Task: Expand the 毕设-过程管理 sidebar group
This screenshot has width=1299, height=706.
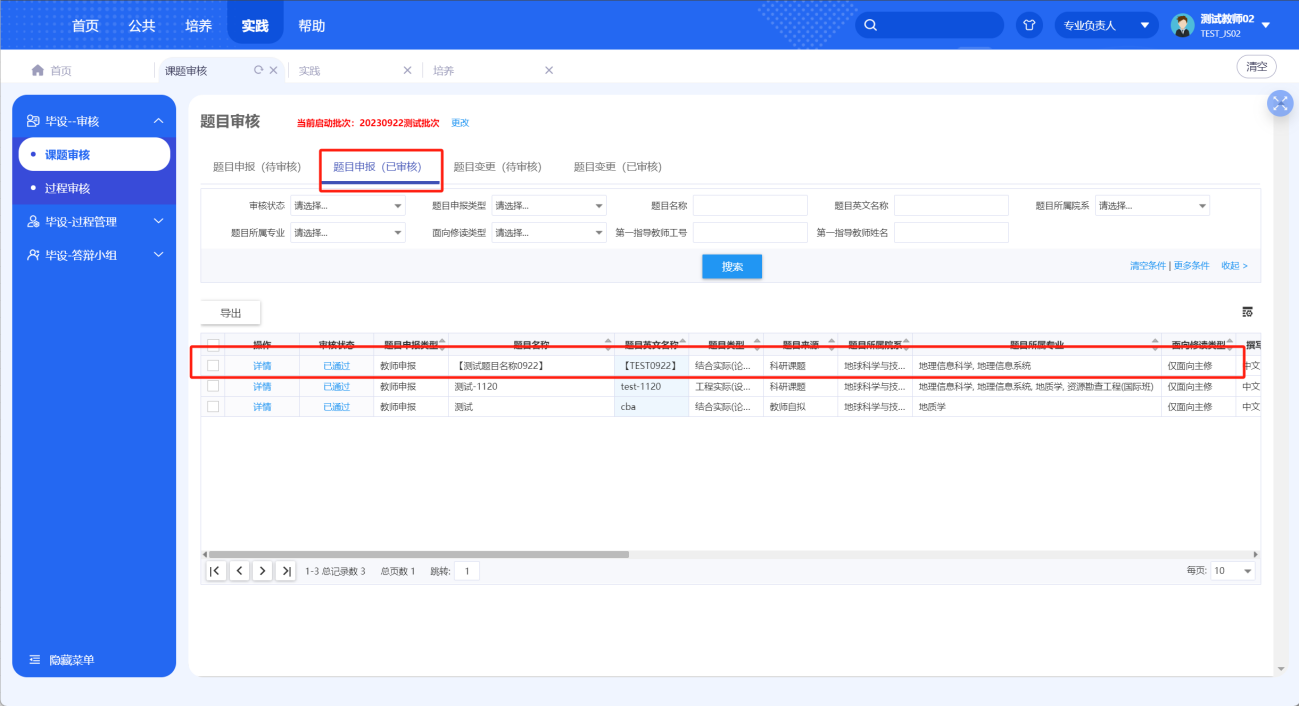Action: click(158, 222)
